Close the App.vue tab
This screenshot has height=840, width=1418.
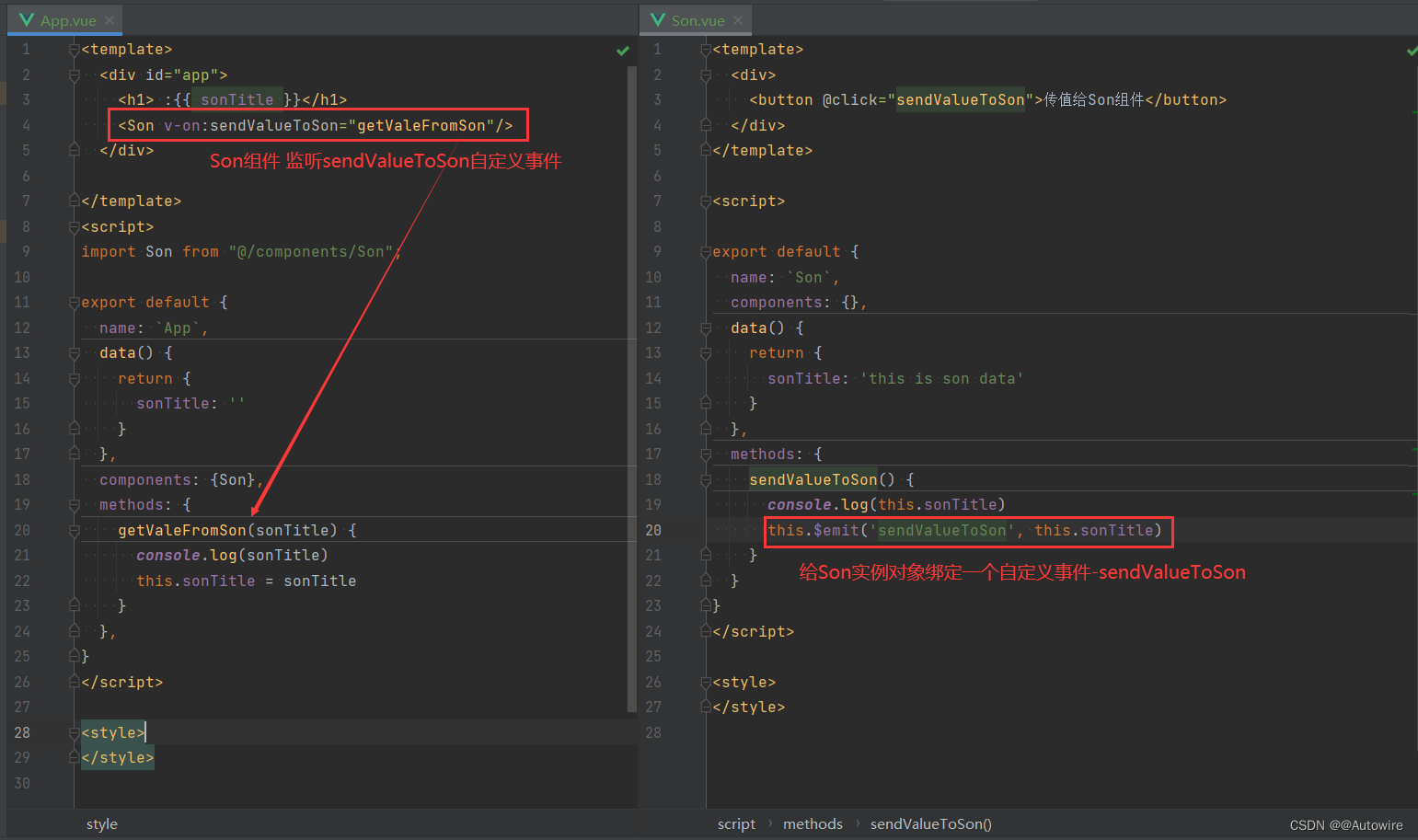[110, 20]
